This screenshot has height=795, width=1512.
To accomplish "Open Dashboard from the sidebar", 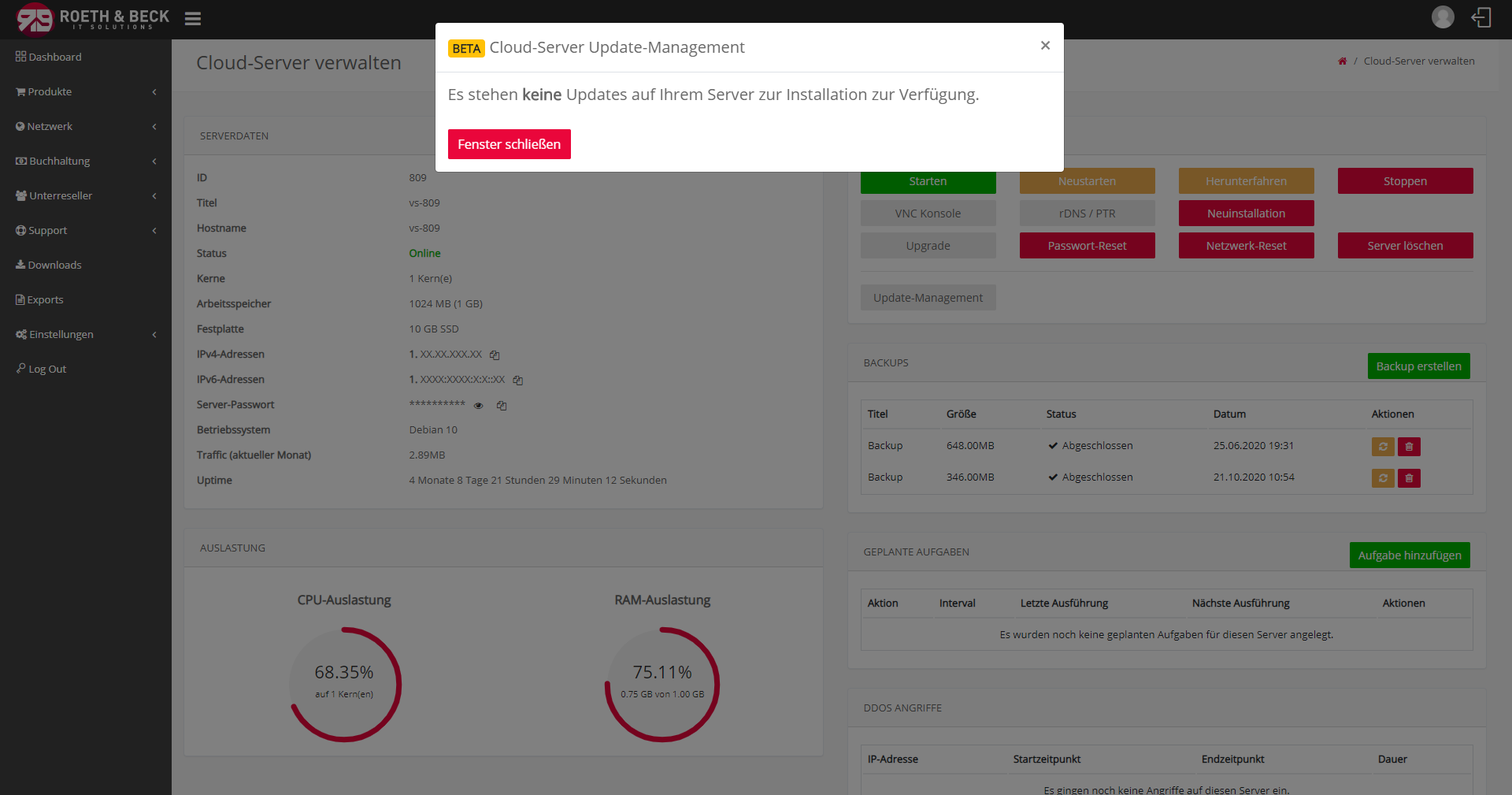I will (54, 58).
